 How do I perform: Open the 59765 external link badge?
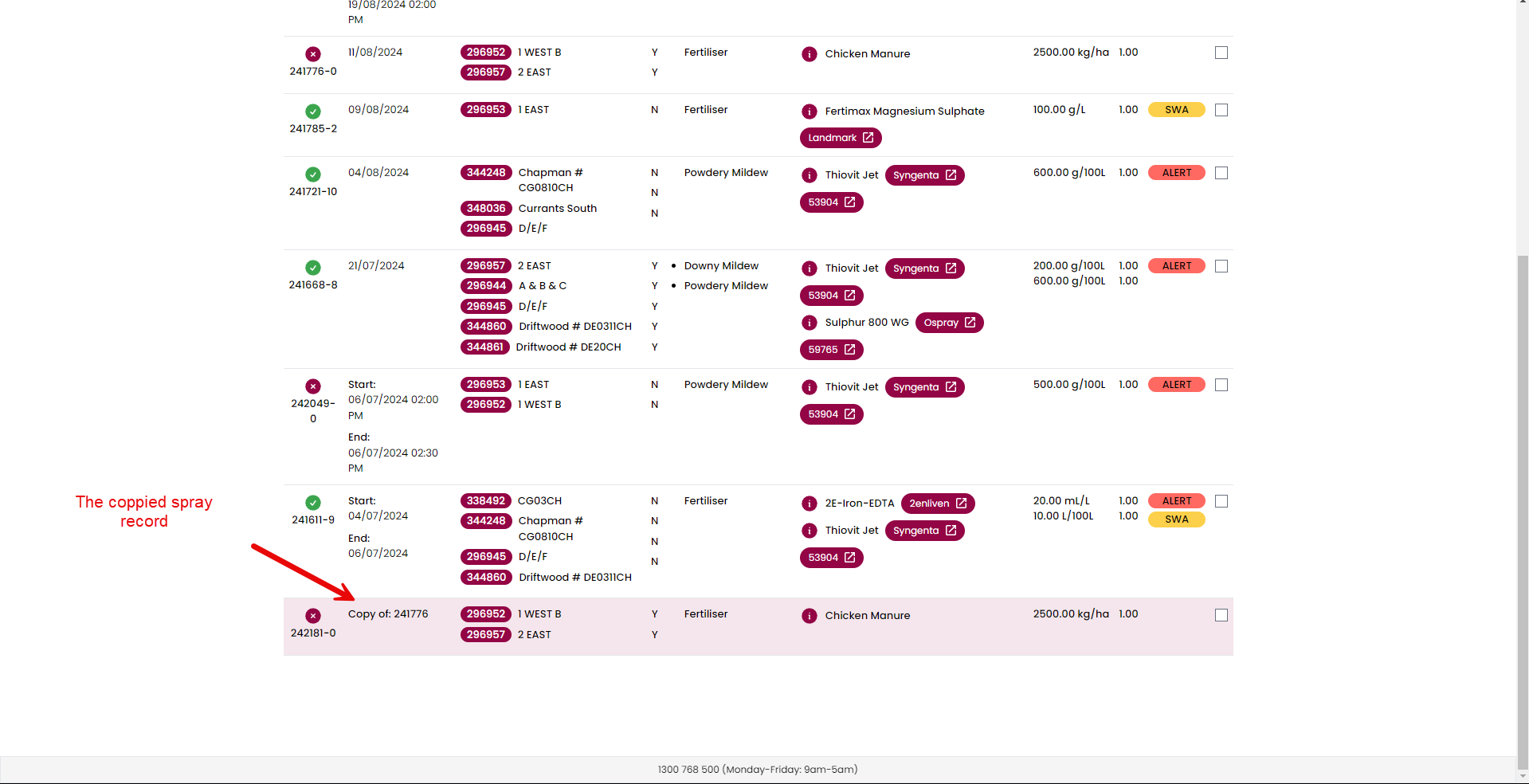tap(831, 349)
